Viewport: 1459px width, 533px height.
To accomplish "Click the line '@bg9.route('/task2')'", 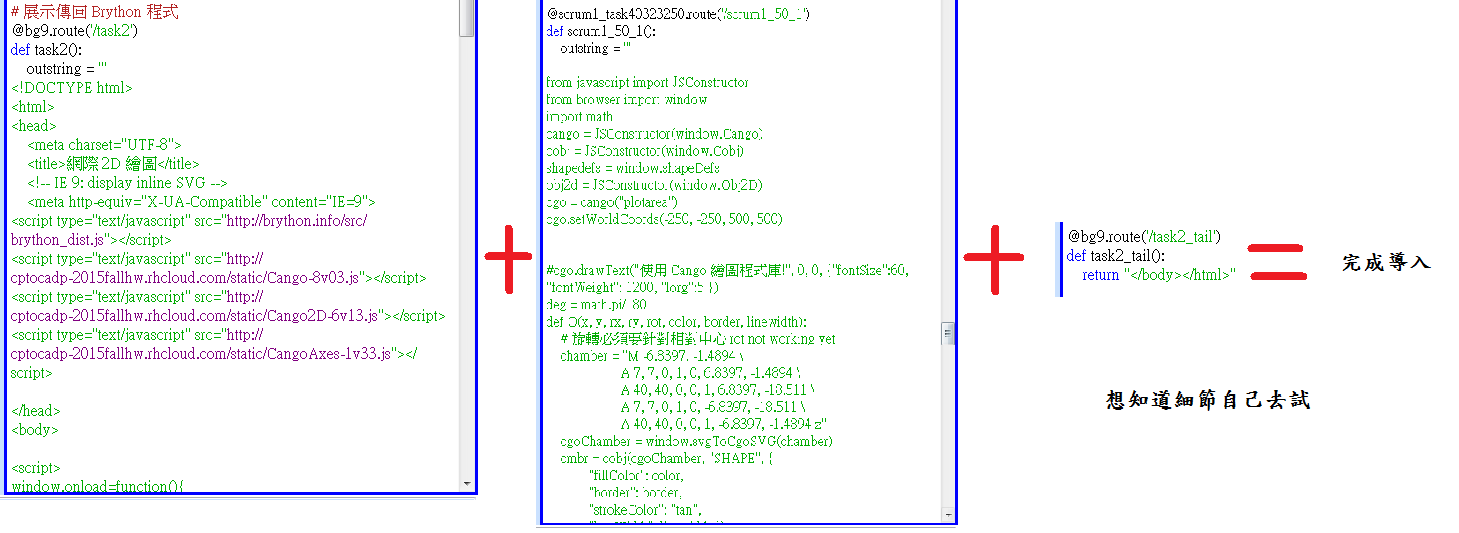I will point(74,31).
